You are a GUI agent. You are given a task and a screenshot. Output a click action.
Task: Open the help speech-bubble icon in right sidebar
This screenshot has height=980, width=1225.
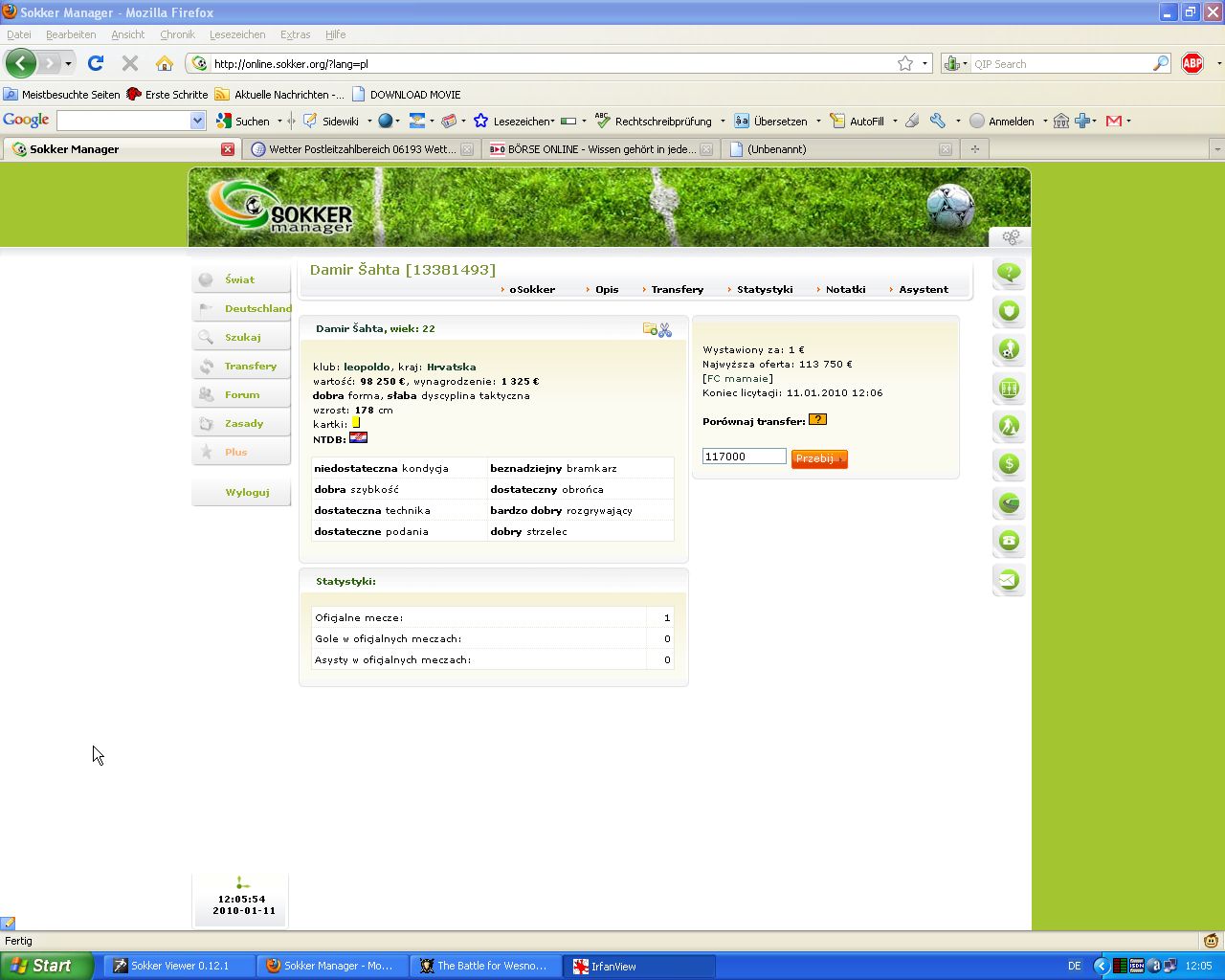(x=1009, y=273)
